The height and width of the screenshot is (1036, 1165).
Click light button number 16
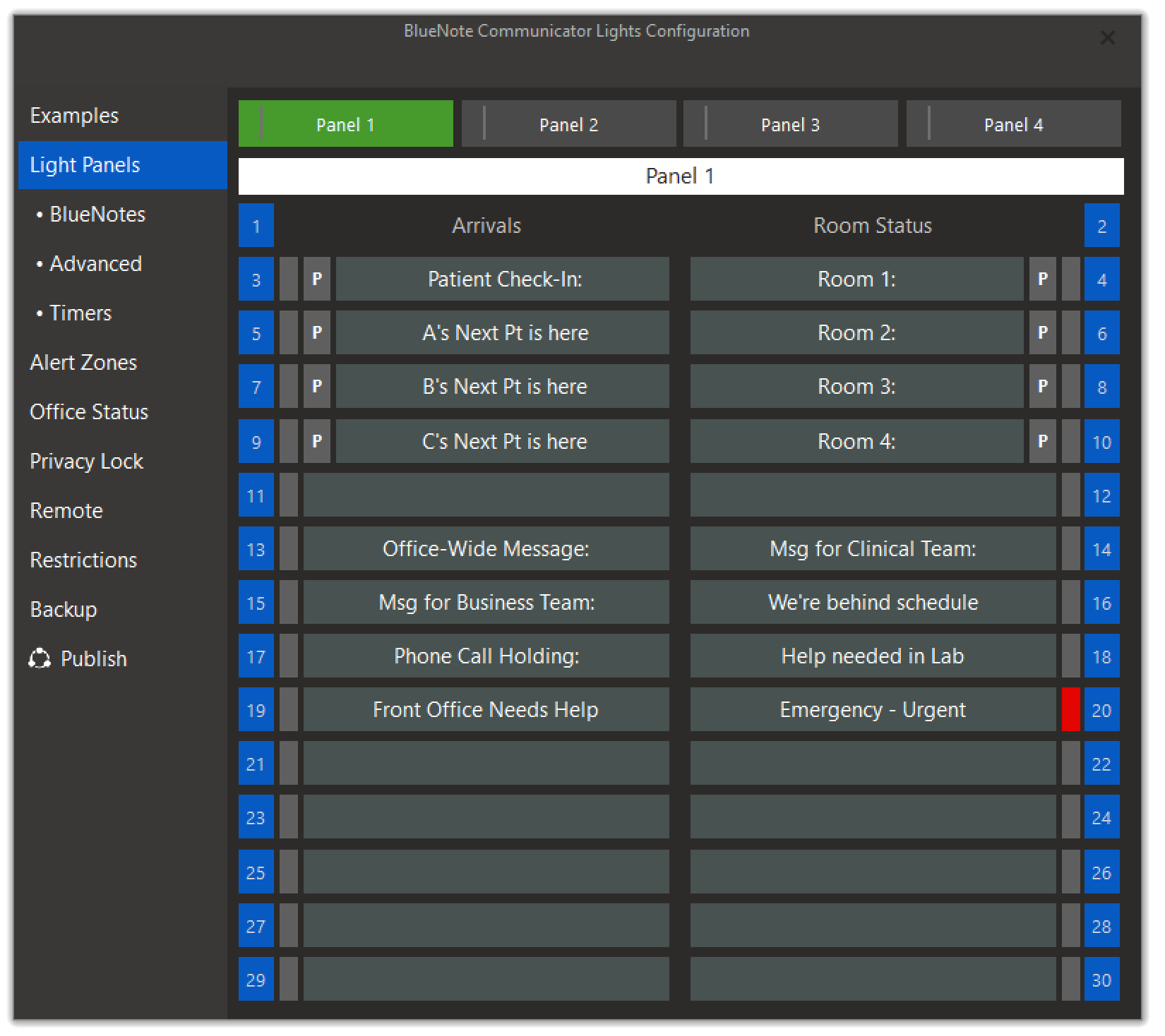coord(1102,602)
